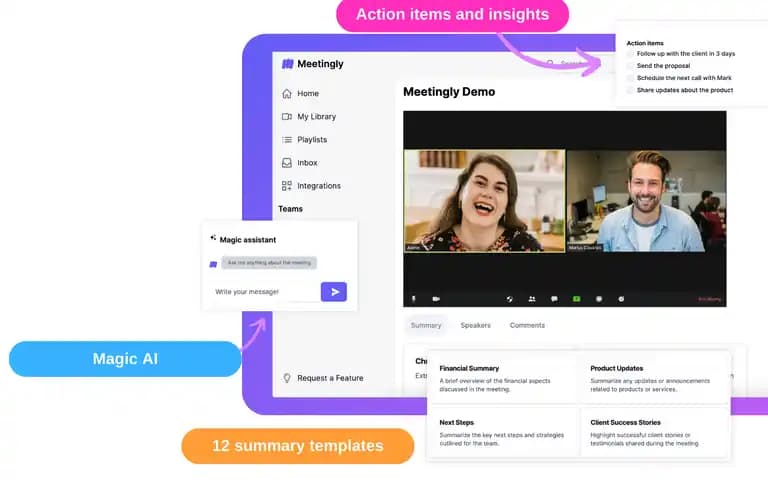Click the smiling man's video tile
768x480 pixels.
click(647, 201)
